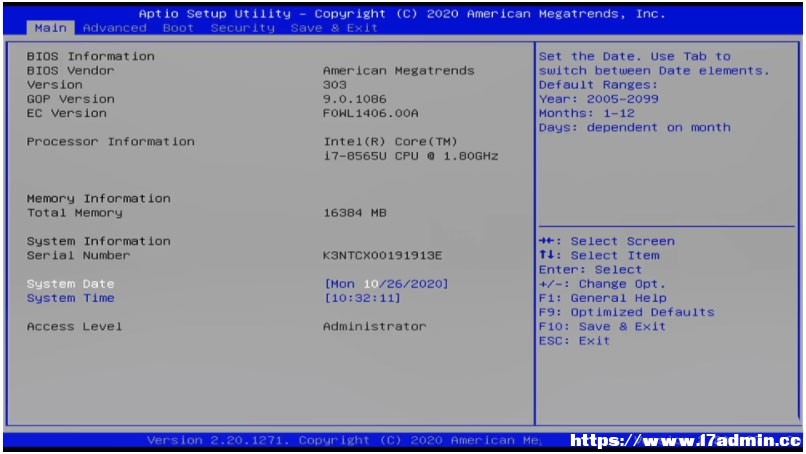Click the Processor Information label
Image resolution: width=806 pixels, height=454 pixels.
coord(111,141)
